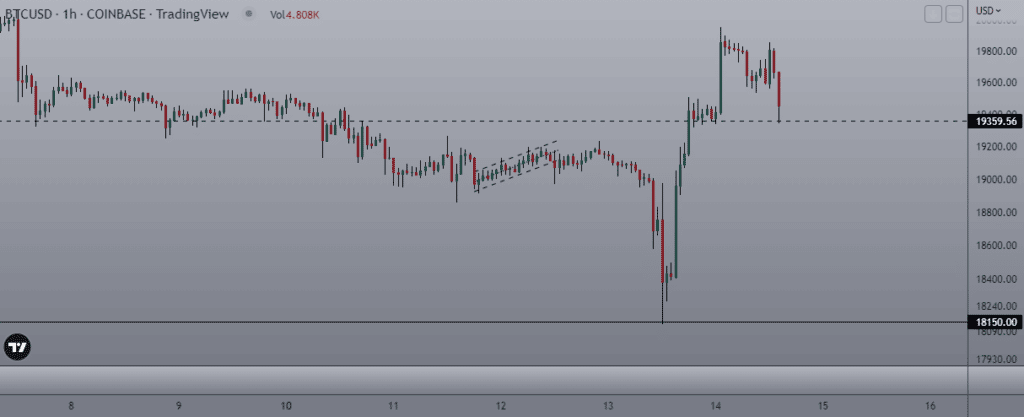The image size is (1024, 417).
Task: Click date 10 on the time axis
Action: [x=286, y=405]
